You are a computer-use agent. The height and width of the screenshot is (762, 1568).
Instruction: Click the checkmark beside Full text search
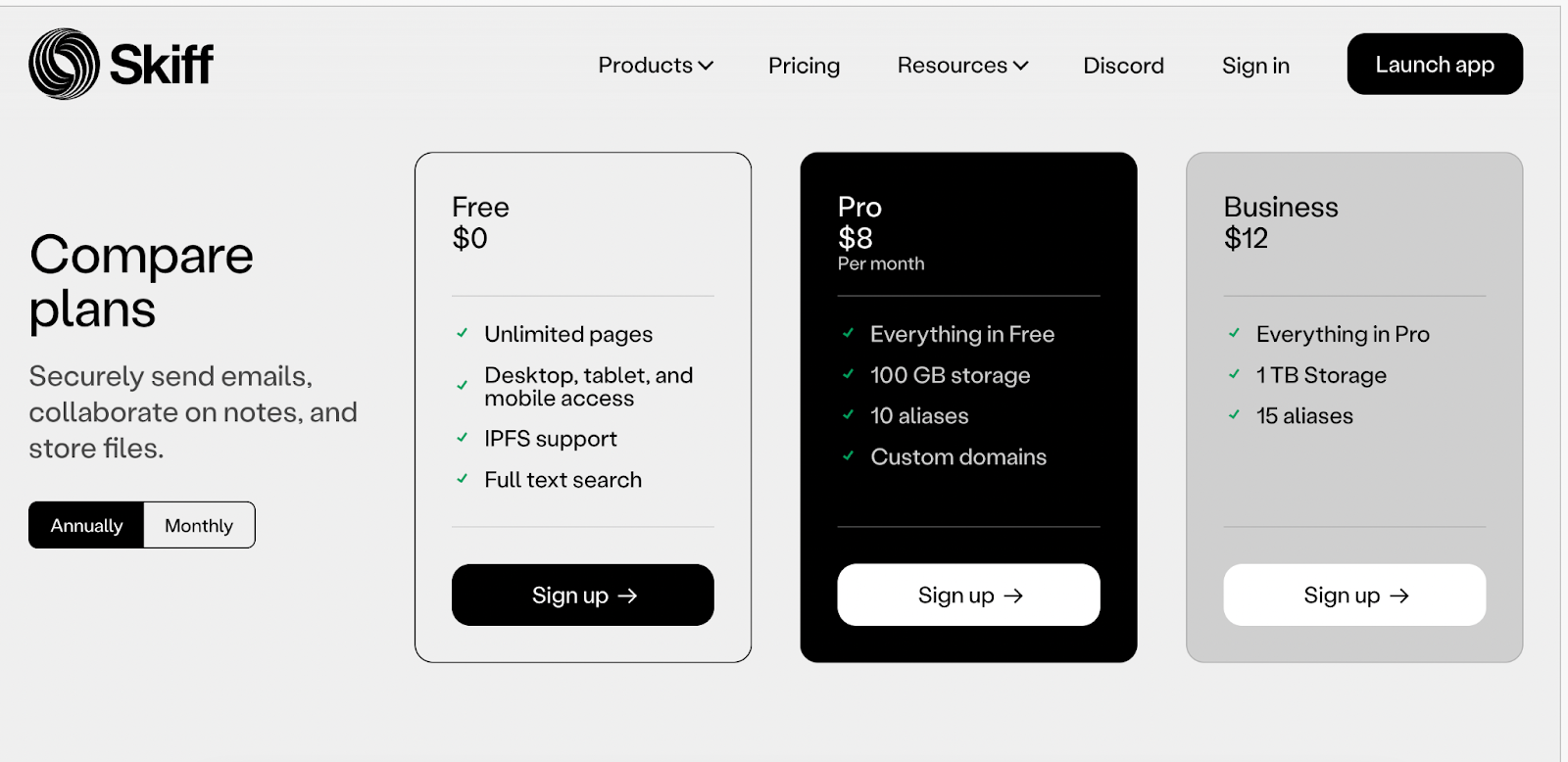click(462, 479)
